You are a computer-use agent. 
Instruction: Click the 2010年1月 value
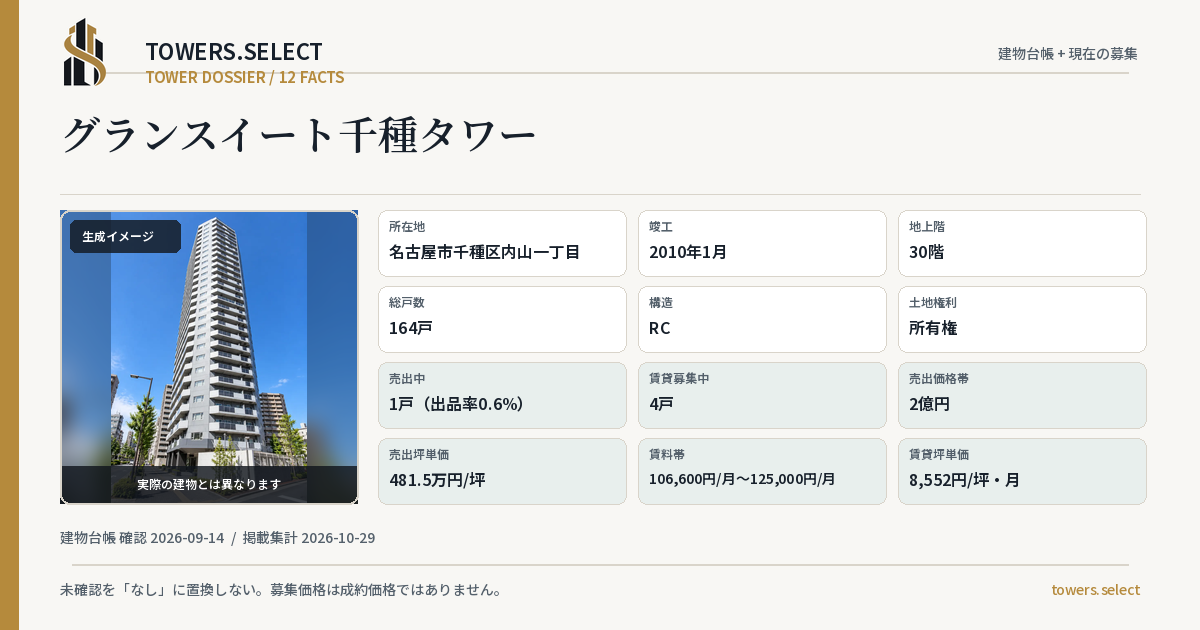tap(688, 252)
